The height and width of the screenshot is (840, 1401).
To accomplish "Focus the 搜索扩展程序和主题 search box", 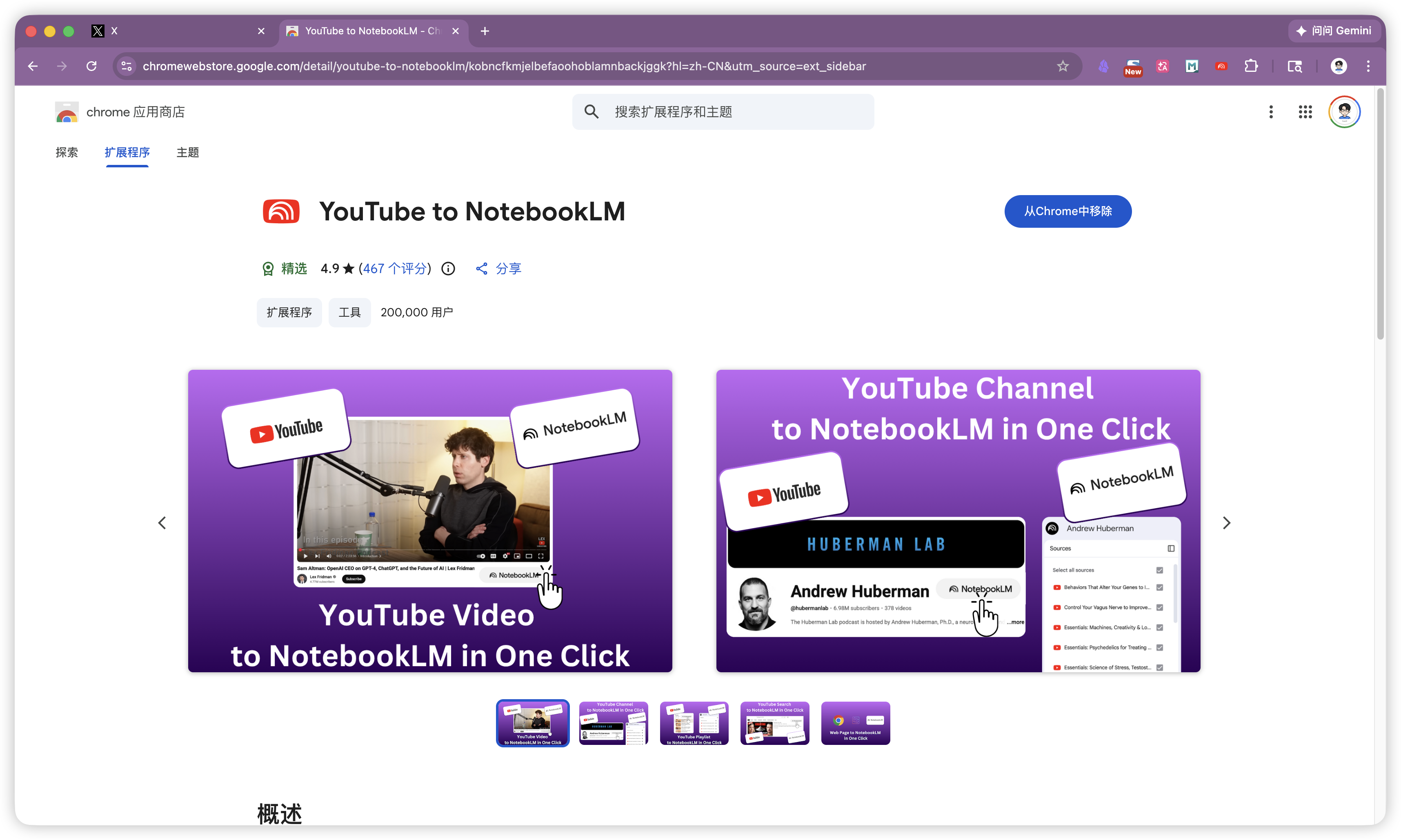I will (x=723, y=112).
